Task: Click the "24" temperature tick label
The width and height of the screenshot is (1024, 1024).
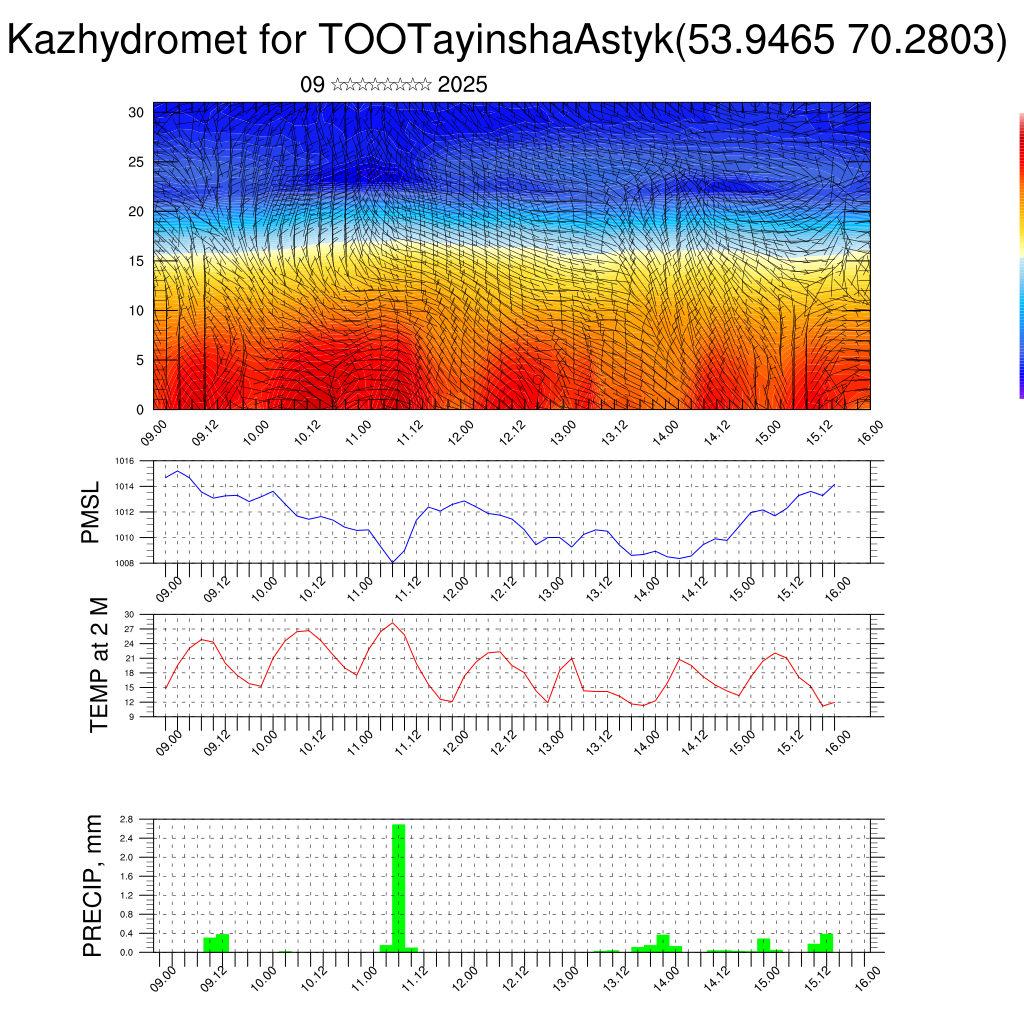Action: (129, 644)
